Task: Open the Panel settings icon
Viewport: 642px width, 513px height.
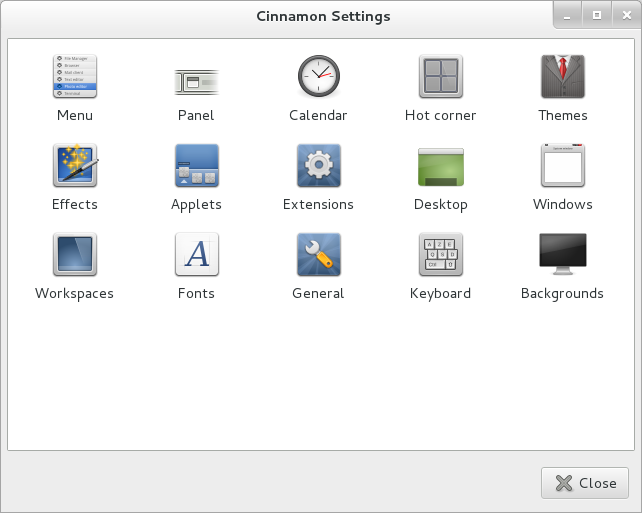Action: coord(197,82)
